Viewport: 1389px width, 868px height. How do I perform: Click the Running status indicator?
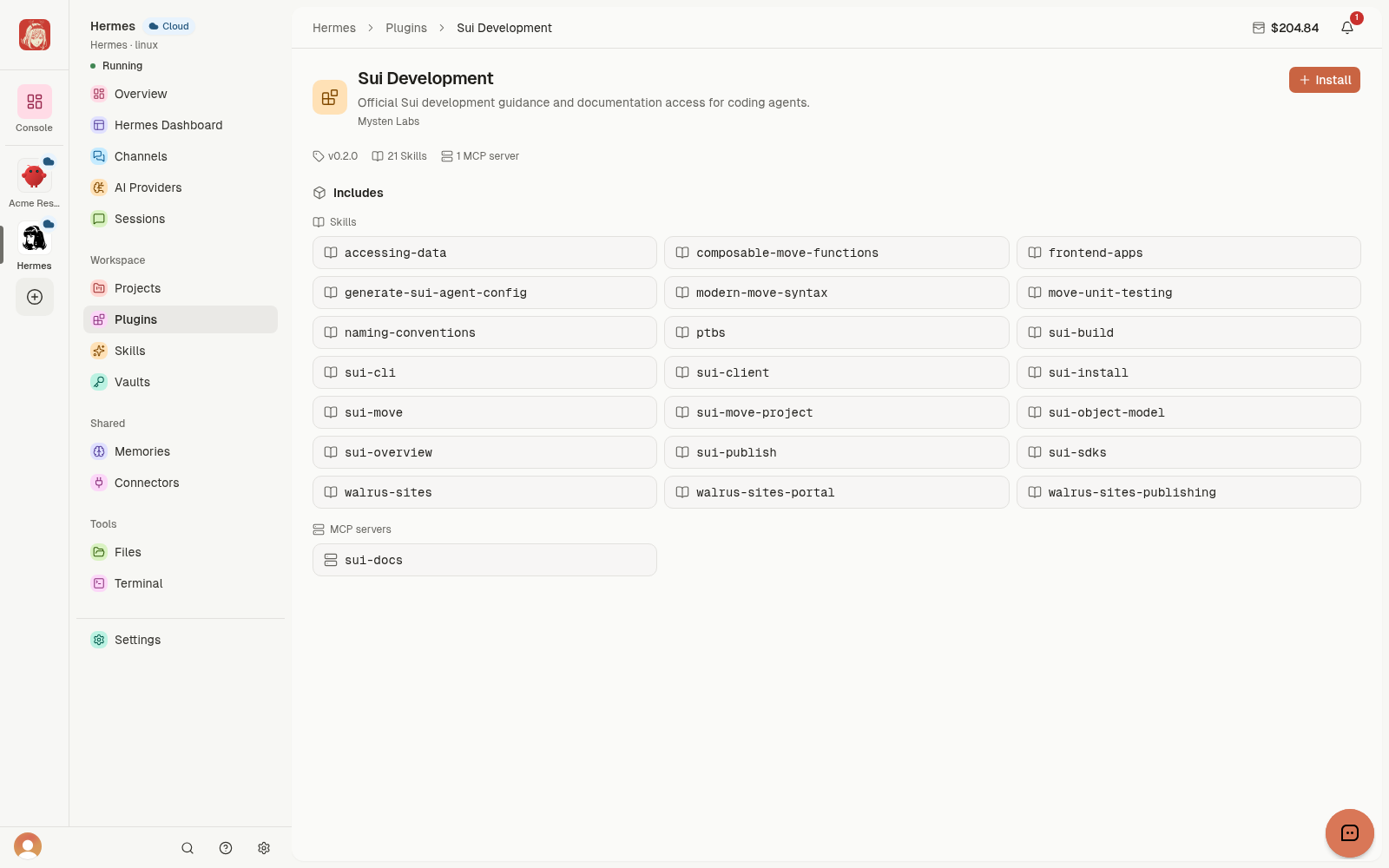[116, 66]
